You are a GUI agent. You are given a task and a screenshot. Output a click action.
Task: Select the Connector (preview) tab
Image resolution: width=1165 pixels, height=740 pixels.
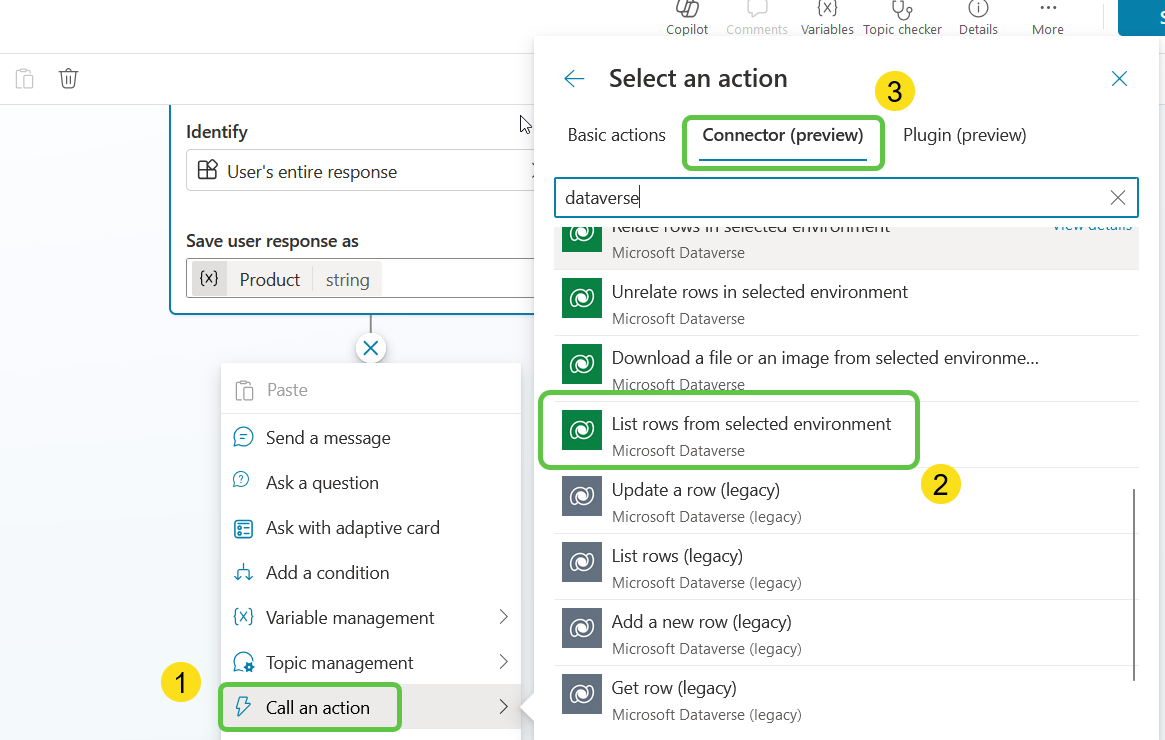(783, 135)
